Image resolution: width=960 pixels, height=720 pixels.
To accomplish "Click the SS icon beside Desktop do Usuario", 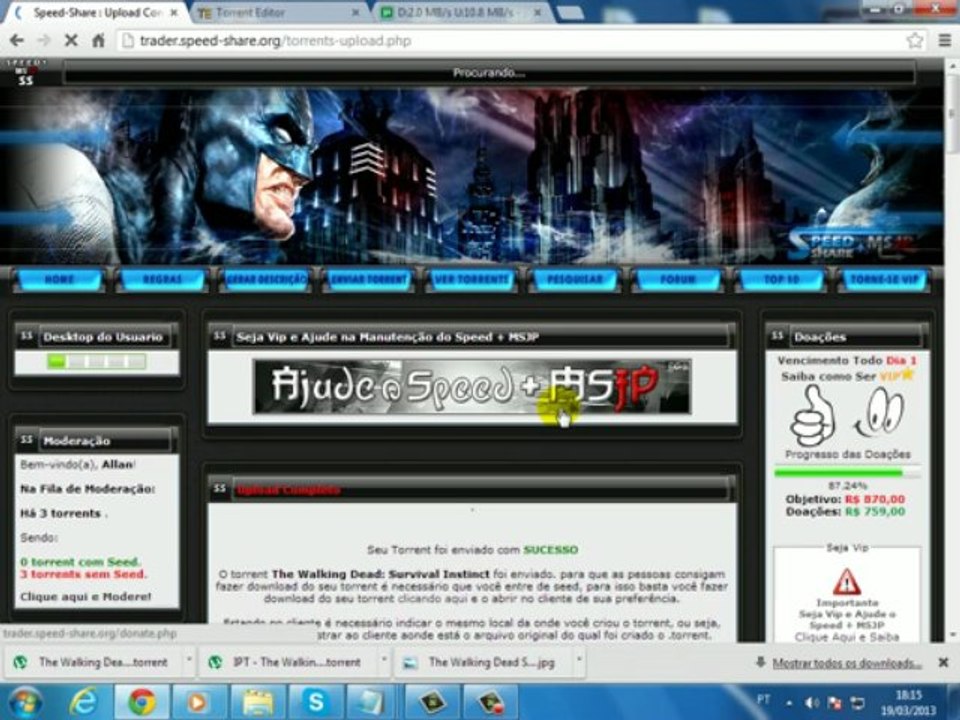I will pos(26,336).
